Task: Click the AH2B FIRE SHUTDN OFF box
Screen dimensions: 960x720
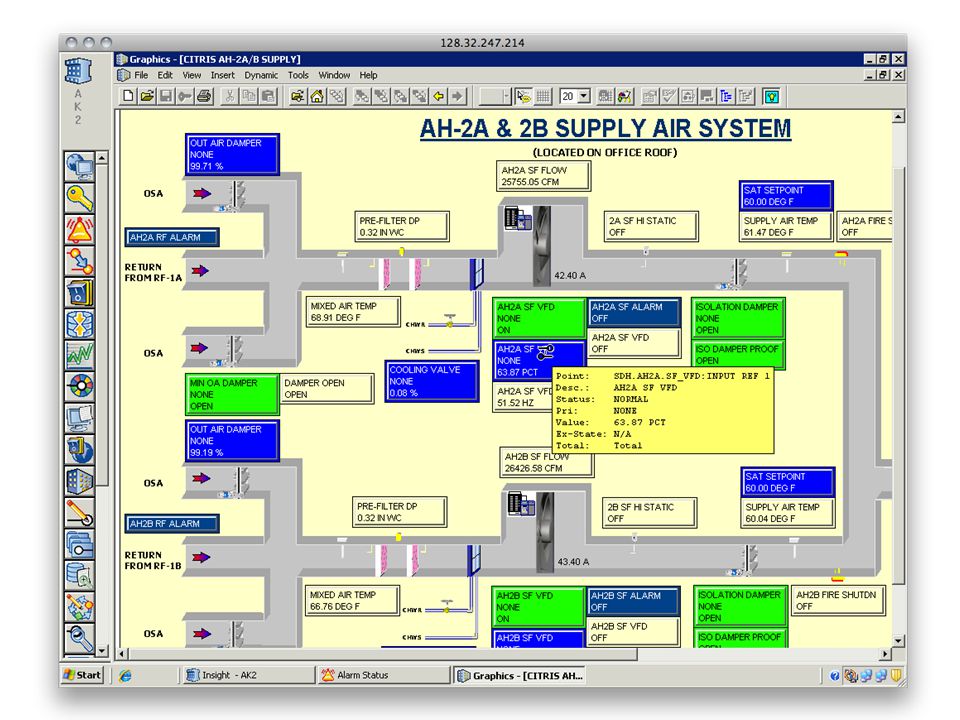Action: tap(839, 600)
